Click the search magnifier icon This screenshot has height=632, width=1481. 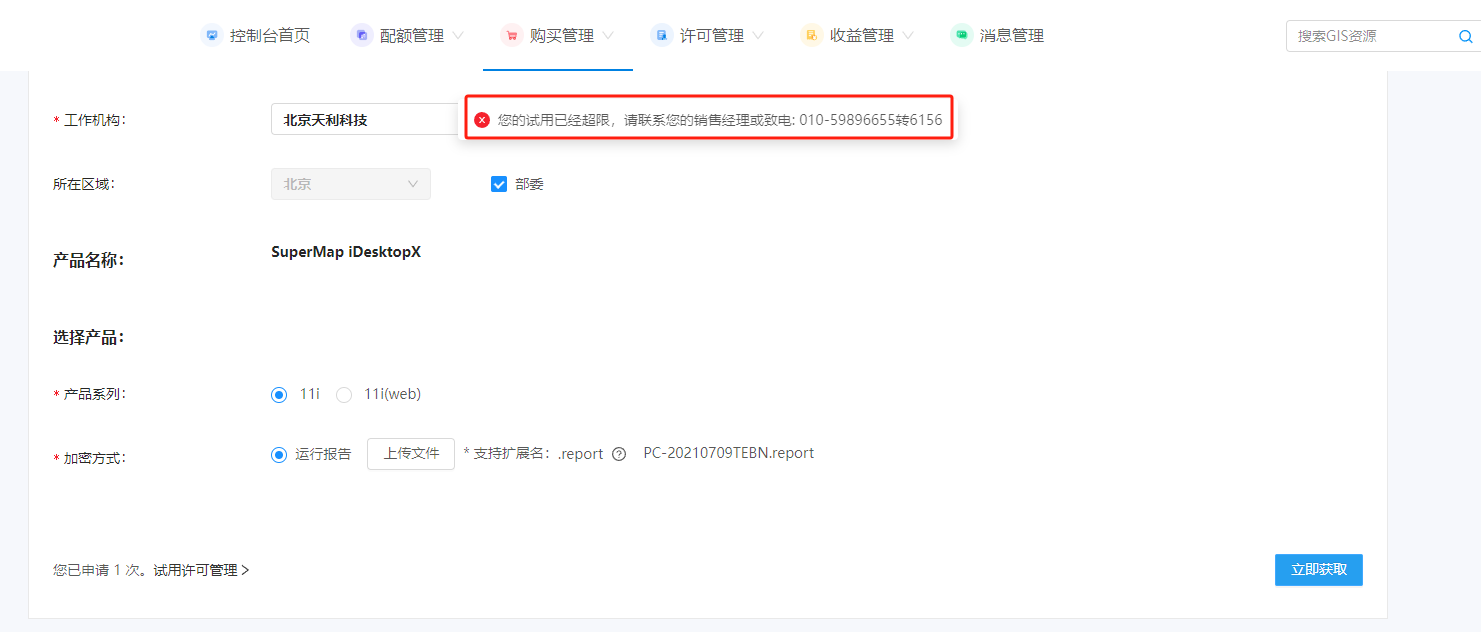[1465, 37]
